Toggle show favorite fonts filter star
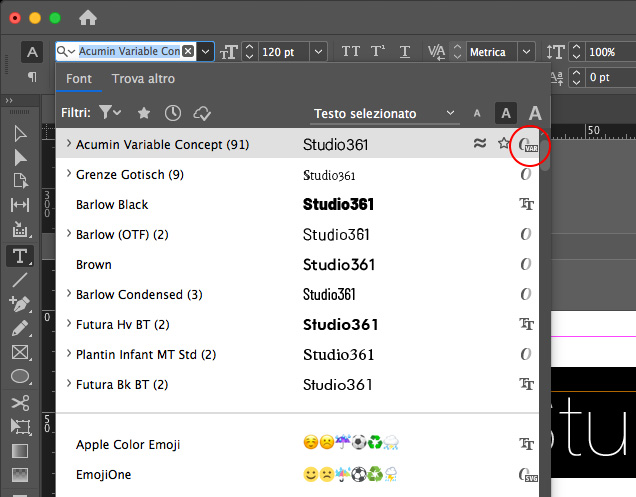 click(144, 113)
